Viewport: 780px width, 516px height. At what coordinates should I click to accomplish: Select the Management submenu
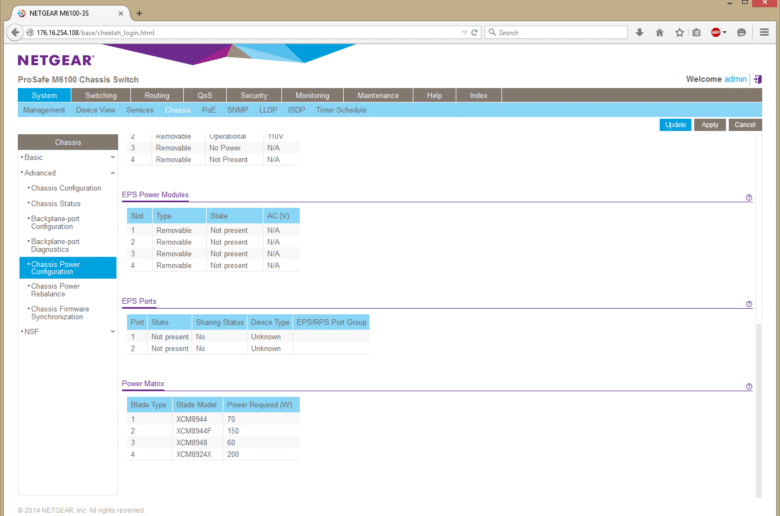[44, 110]
